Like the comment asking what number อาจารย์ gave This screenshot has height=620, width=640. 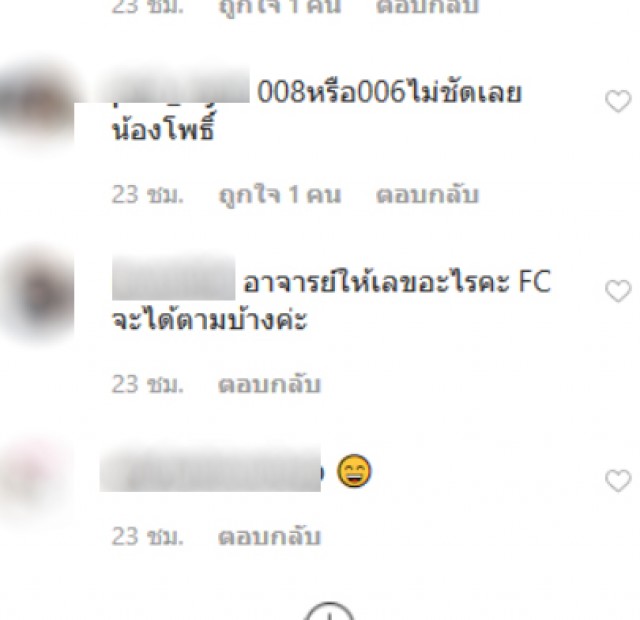pos(618,291)
